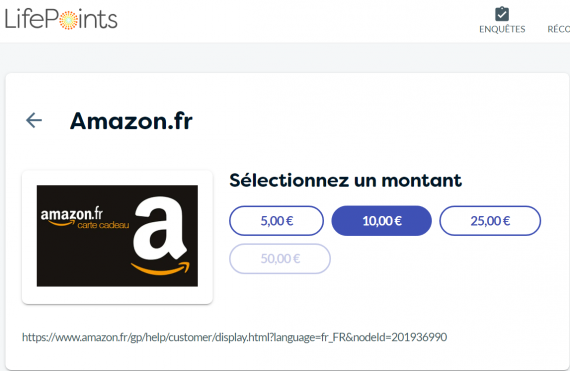Click the large white Amazon 'a' logo
The image size is (570, 371).
(160, 228)
